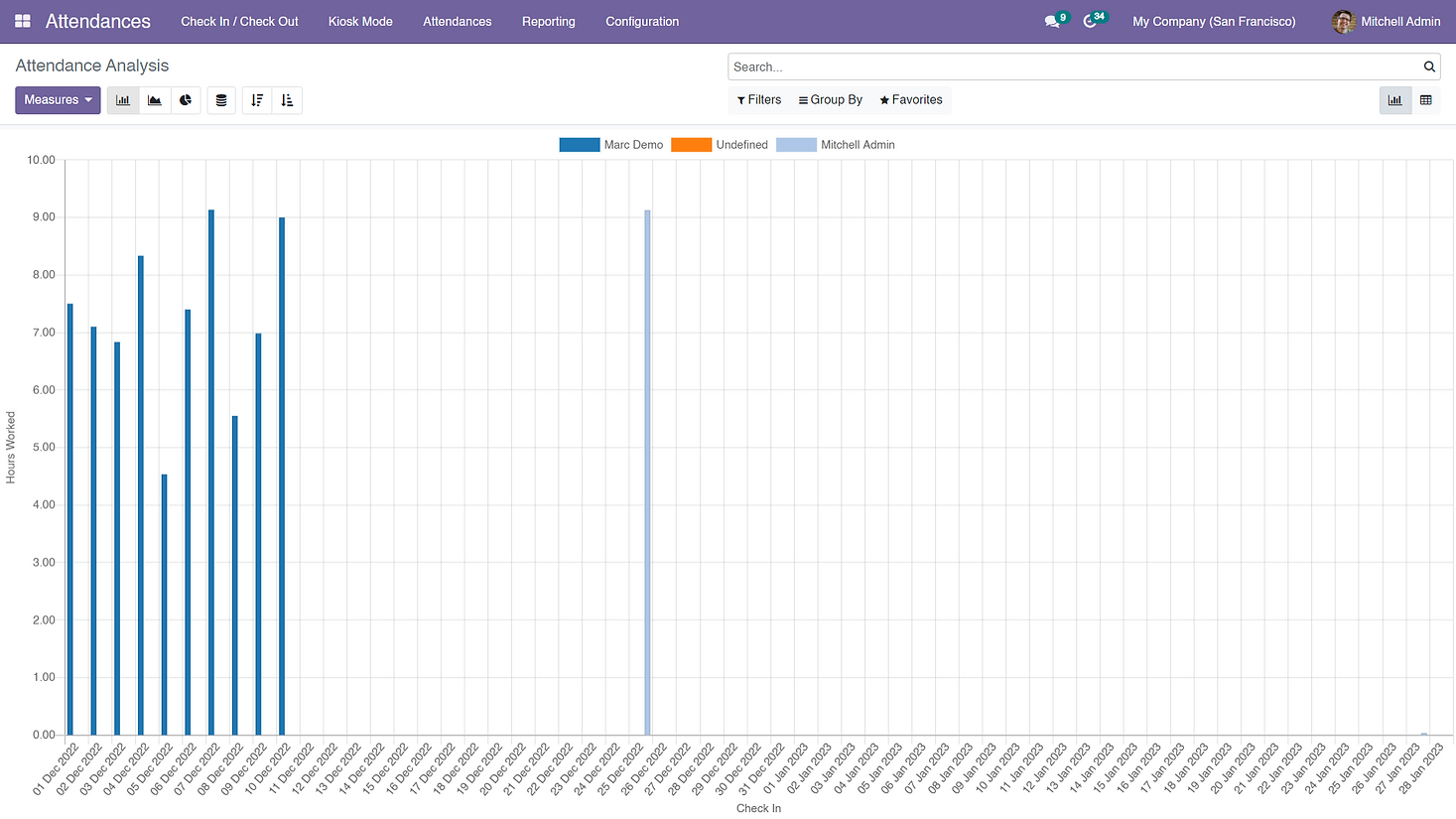This screenshot has width=1456, height=819.
Task: Open the Measures dropdown
Action: [x=57, y=99]
